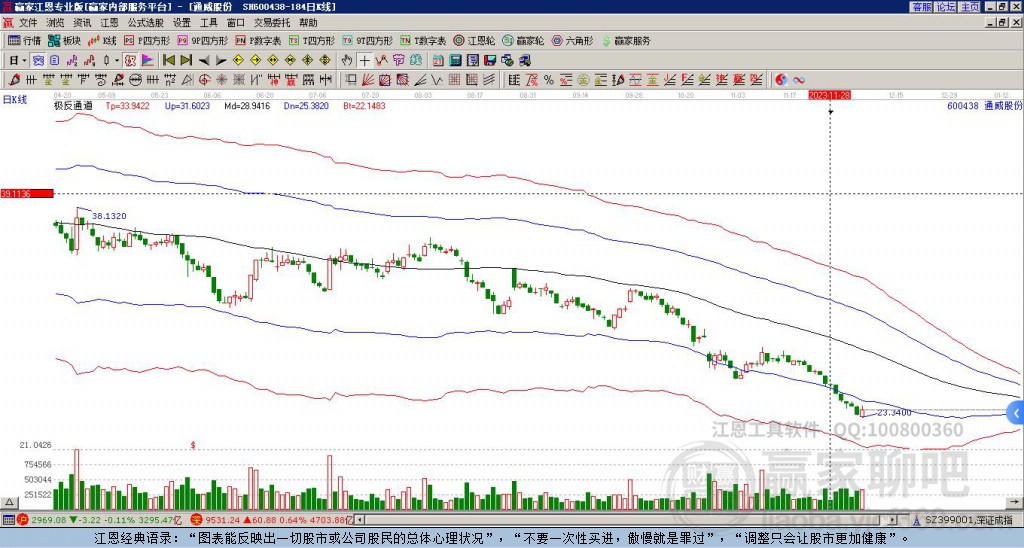The width and height of the screenshot is (1024, 548).
Task: Click the 2023-11-28 date marker
Action: click(829, 95)
